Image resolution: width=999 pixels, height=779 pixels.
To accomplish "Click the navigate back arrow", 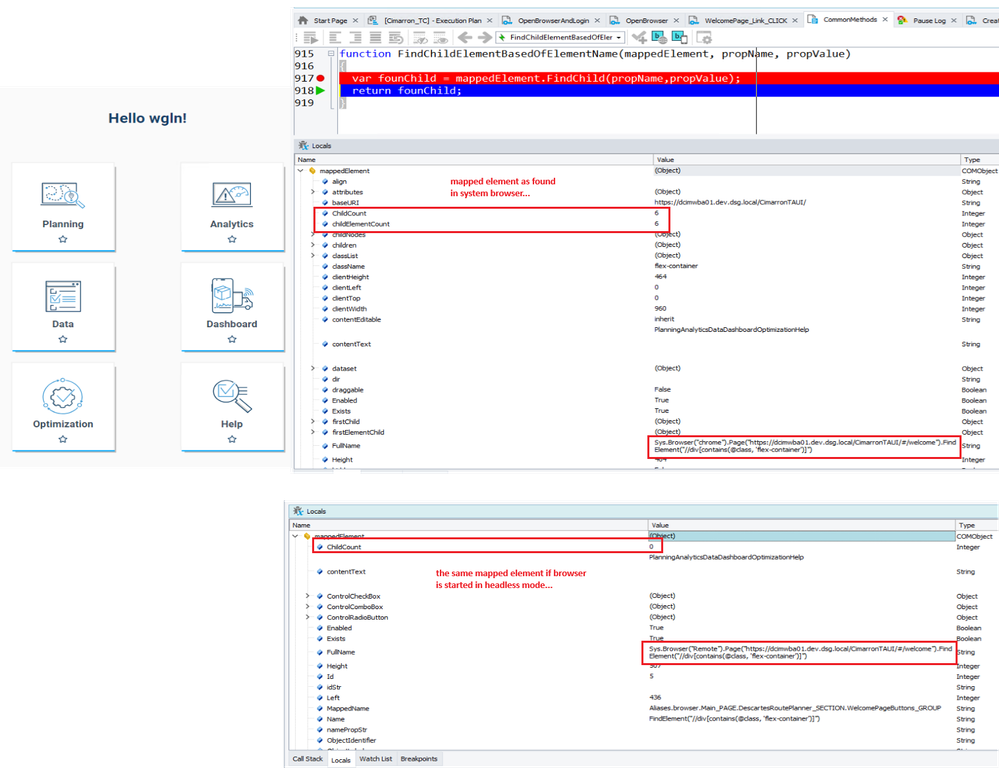I will [465, 38].
